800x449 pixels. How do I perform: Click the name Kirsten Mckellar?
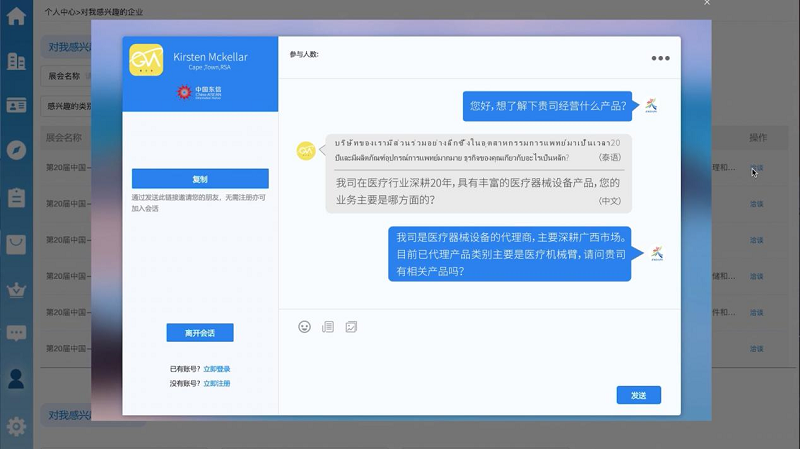210,57
